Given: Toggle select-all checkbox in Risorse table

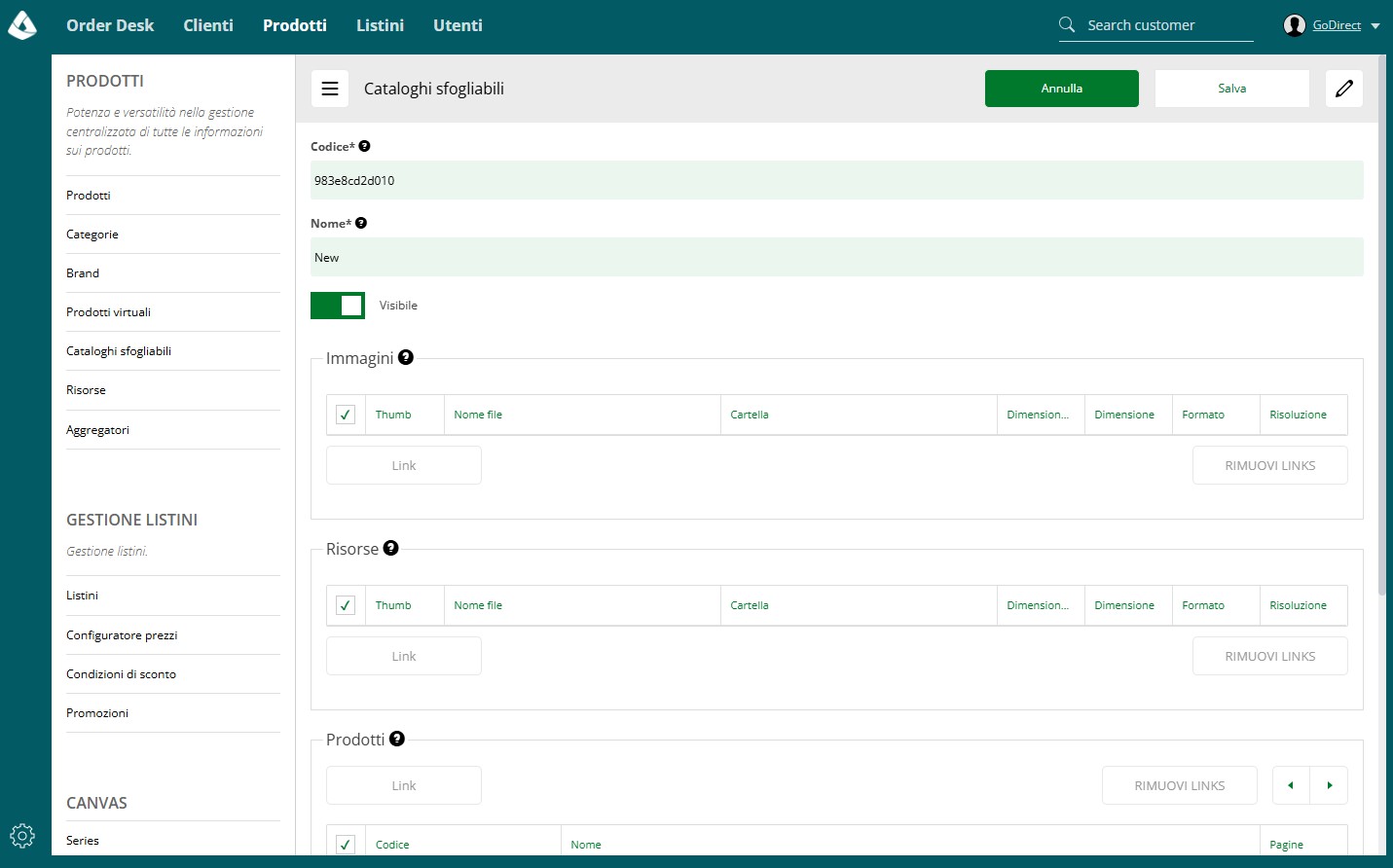Looking at the screenshot, I should (x=346, y=605).
